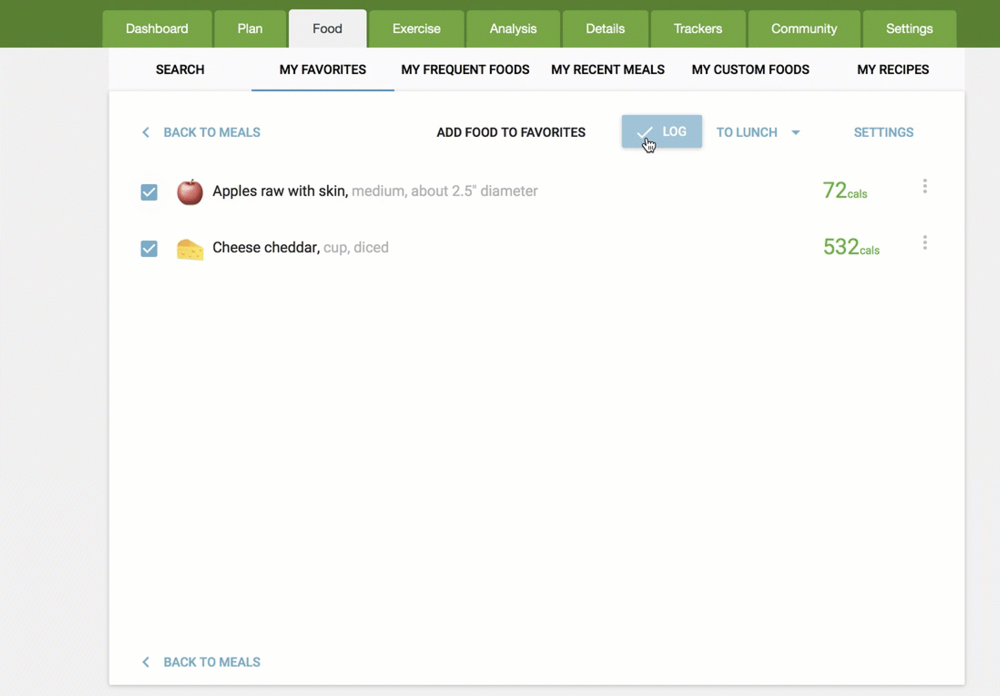Viewport: 1000px width, 696px height.
Task: Uncheck the Cheese cheddar checkbox
Action: [x=149, y=249]
